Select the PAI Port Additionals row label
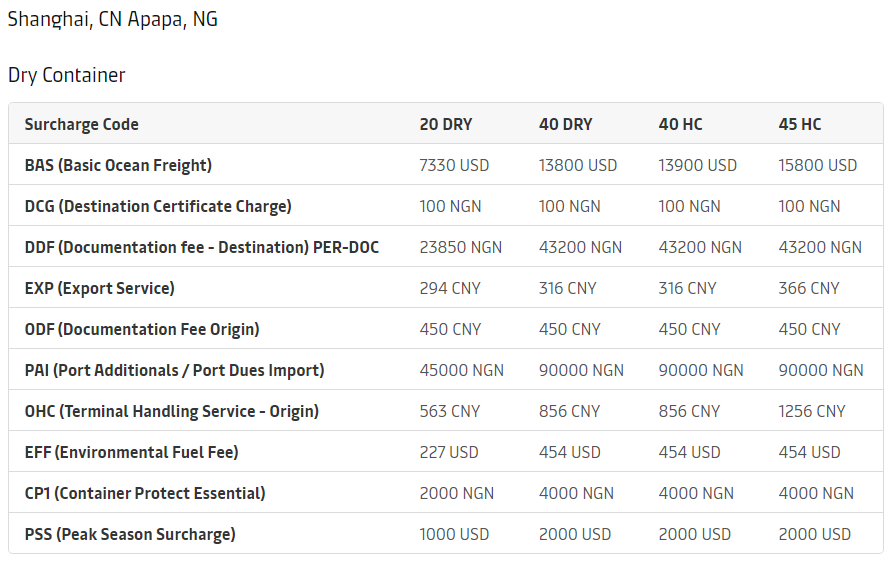Screen dimensions: 893x561 [174, 371]
